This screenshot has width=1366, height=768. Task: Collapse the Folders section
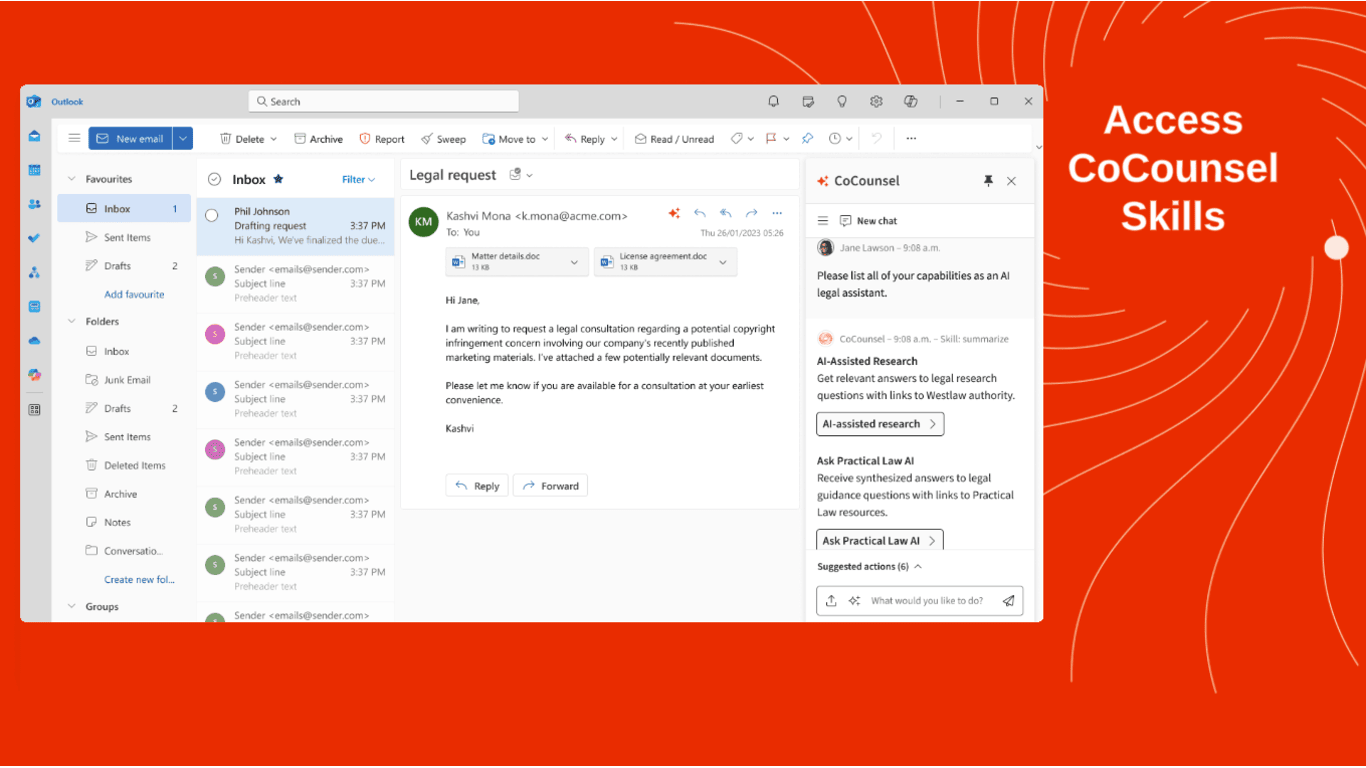[71, 321]
